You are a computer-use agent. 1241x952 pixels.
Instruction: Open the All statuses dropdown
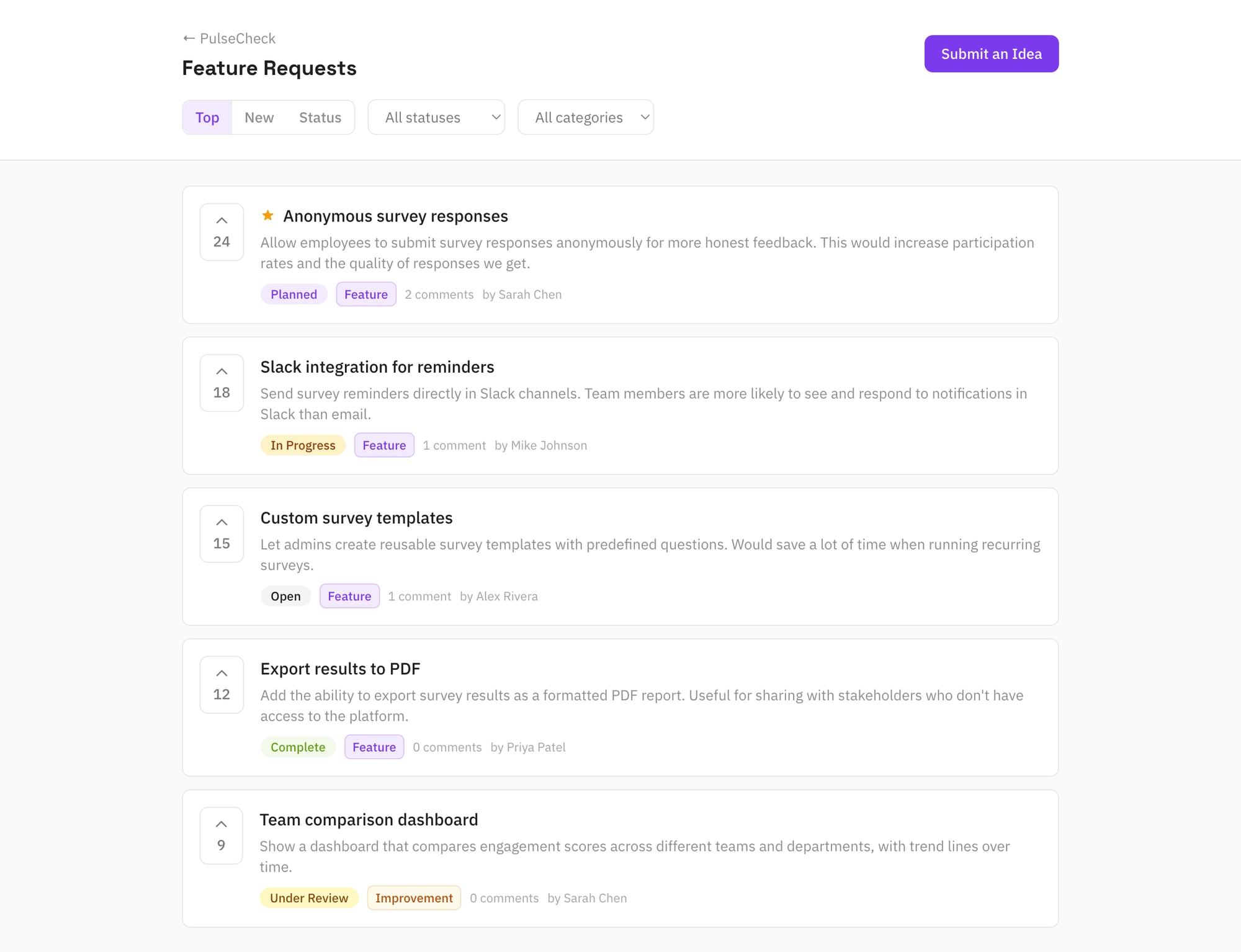pyautogui.click(x=436, y=117)
